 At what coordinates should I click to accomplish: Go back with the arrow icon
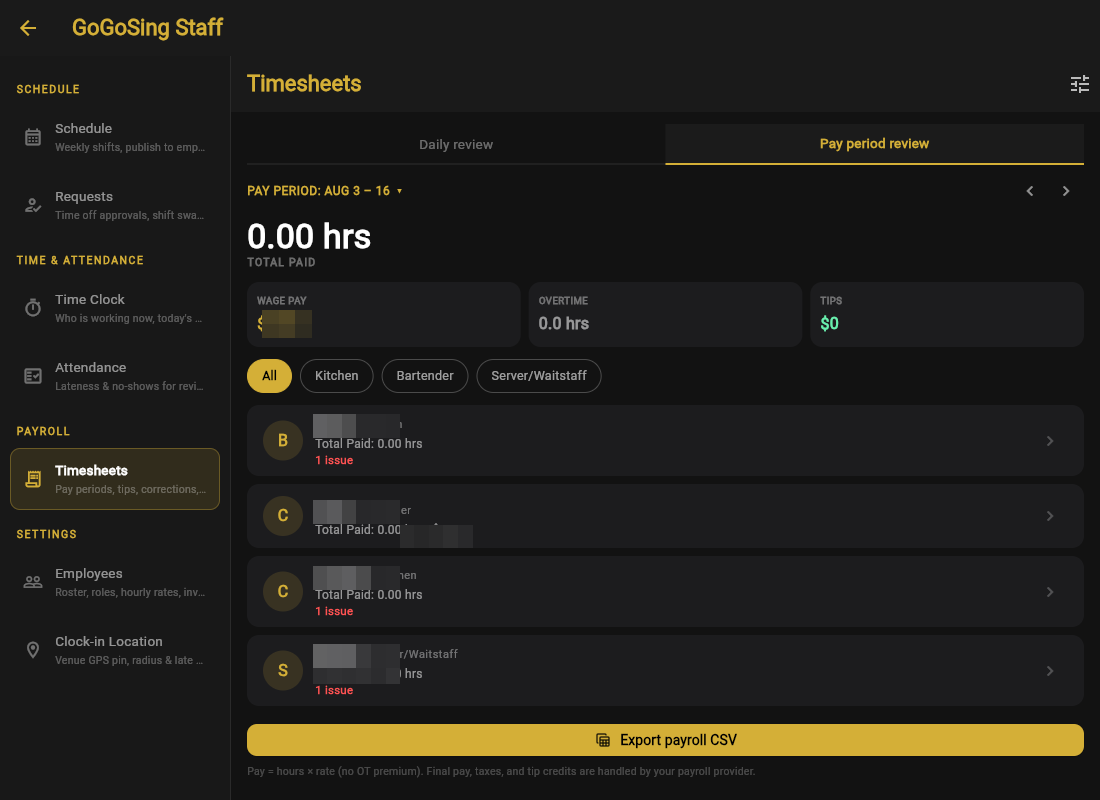click(x=28, y=28)
